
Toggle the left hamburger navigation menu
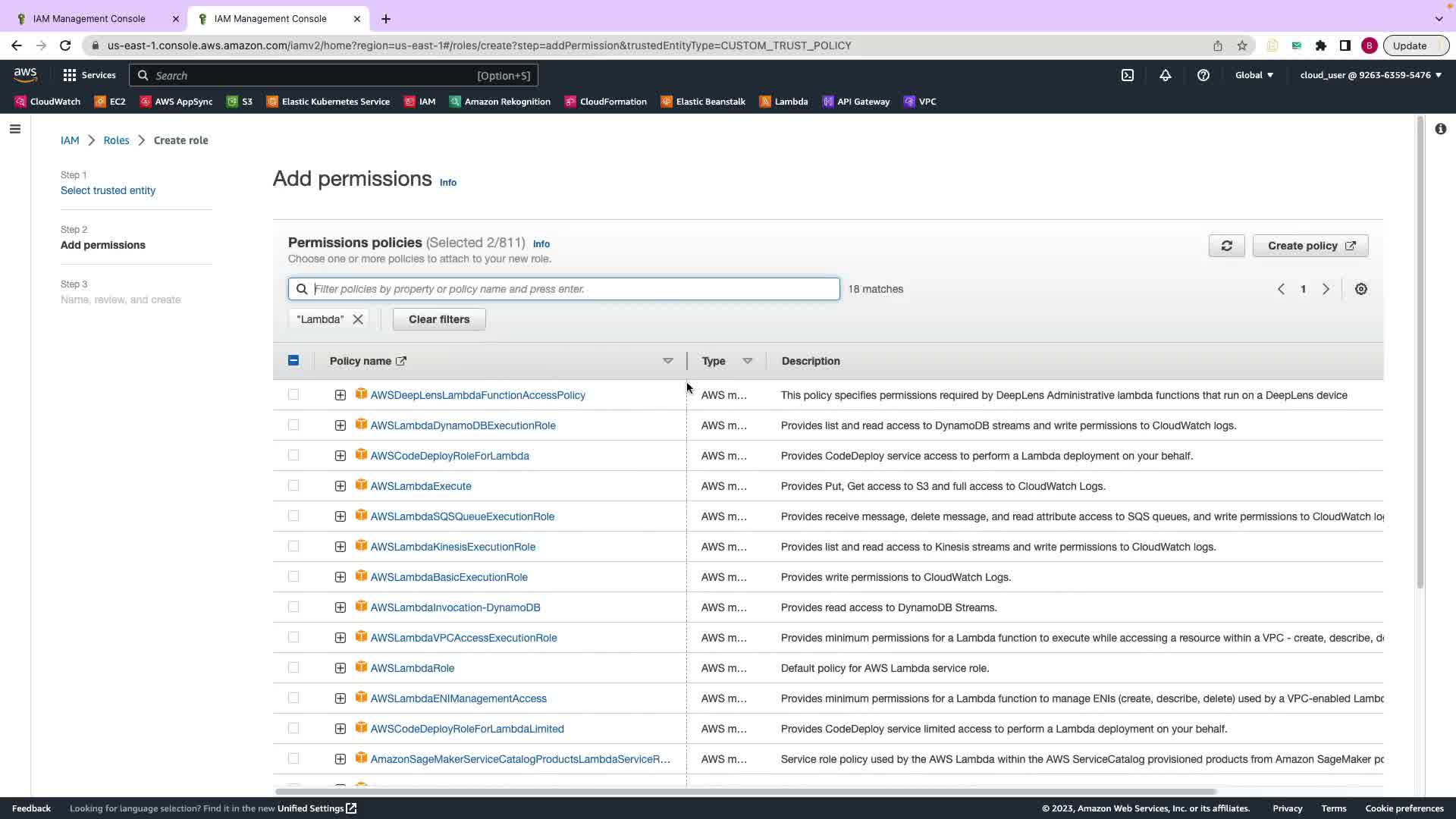coord(14,129)
